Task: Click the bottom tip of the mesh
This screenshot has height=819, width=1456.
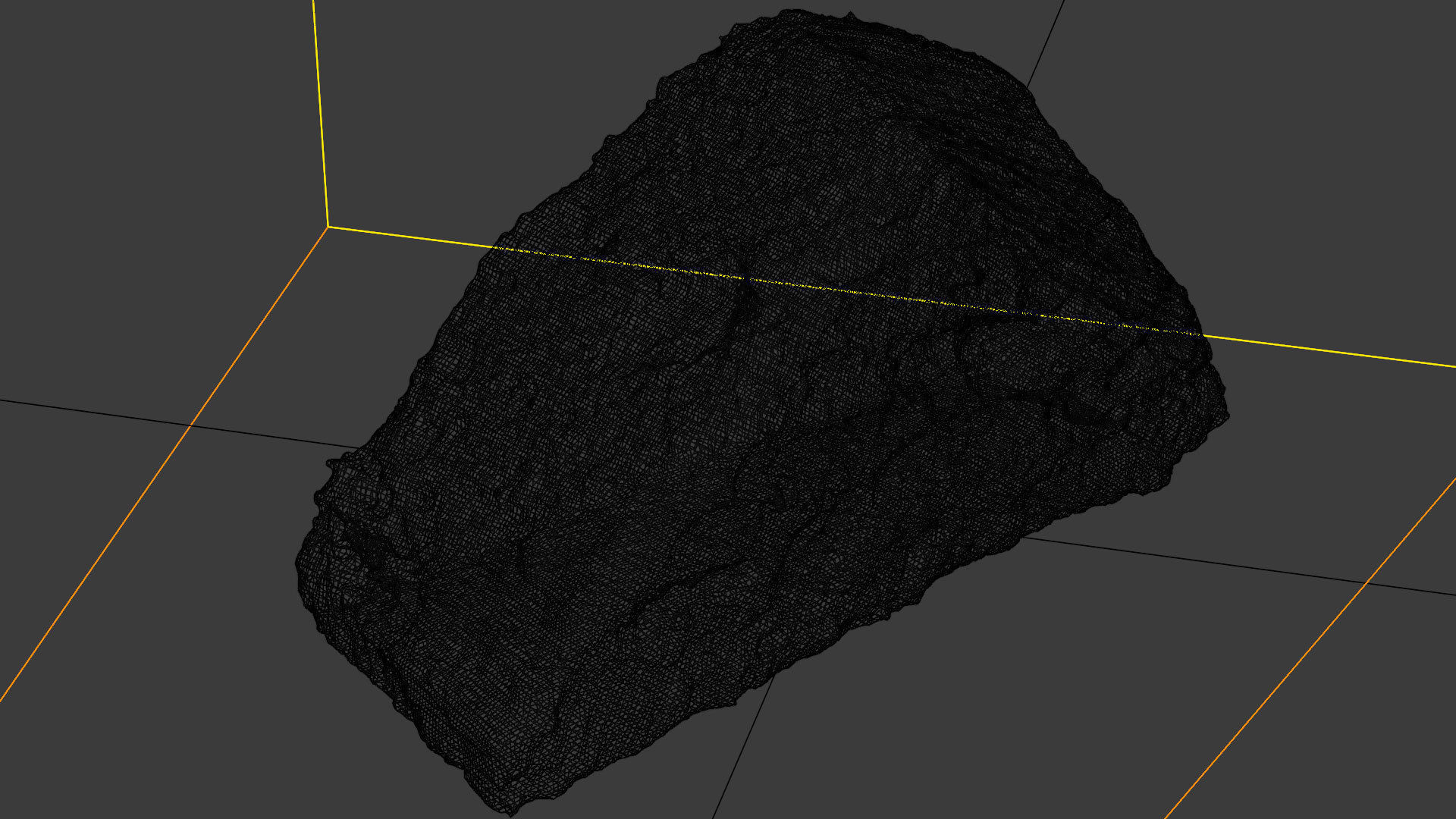Action: (512, 811)
